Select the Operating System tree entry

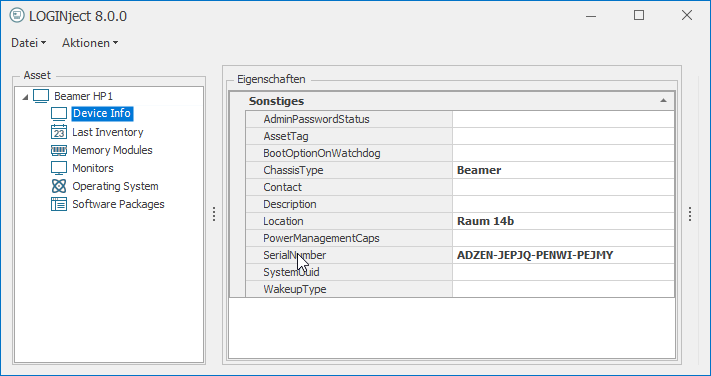tap(115, 186)
